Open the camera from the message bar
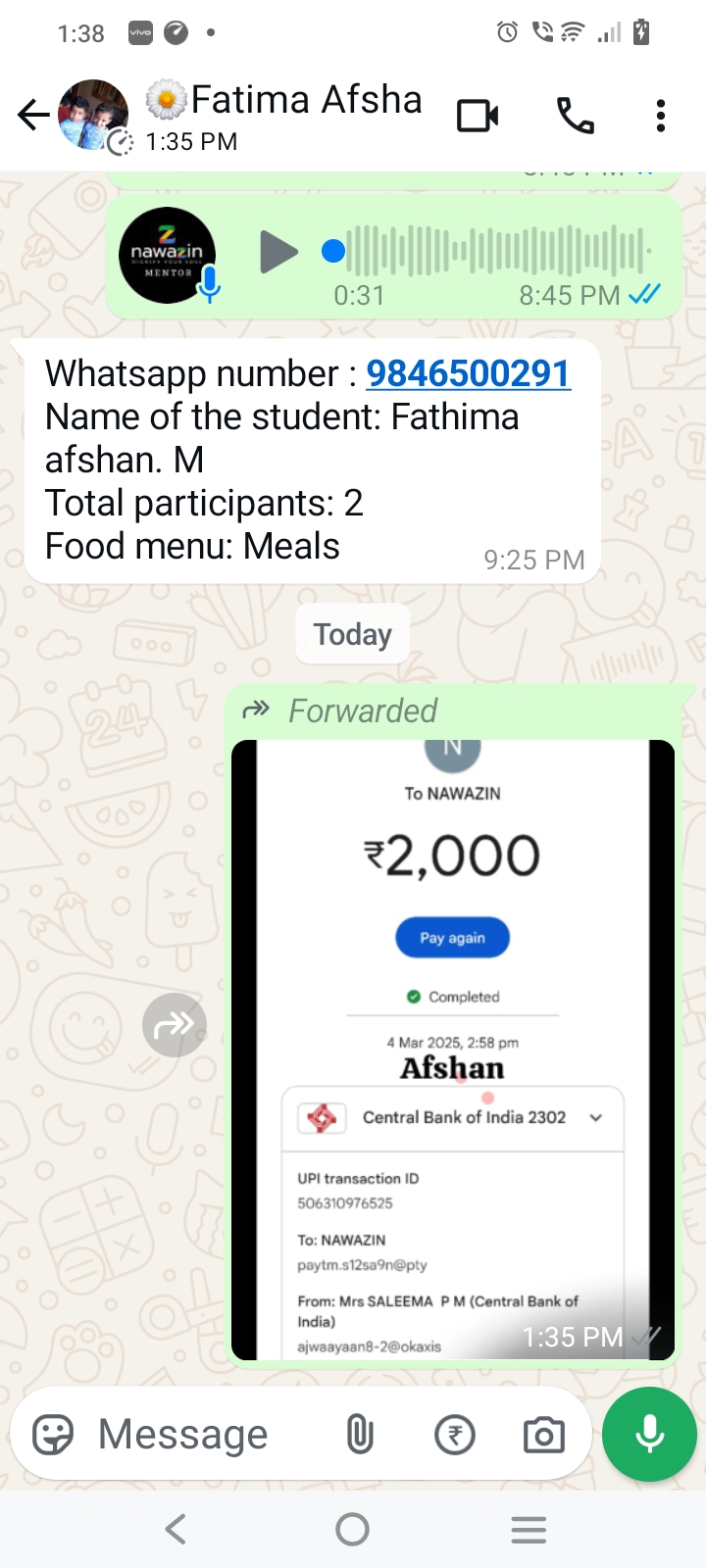706x1568 pixels. click(x=544, y=1436)
